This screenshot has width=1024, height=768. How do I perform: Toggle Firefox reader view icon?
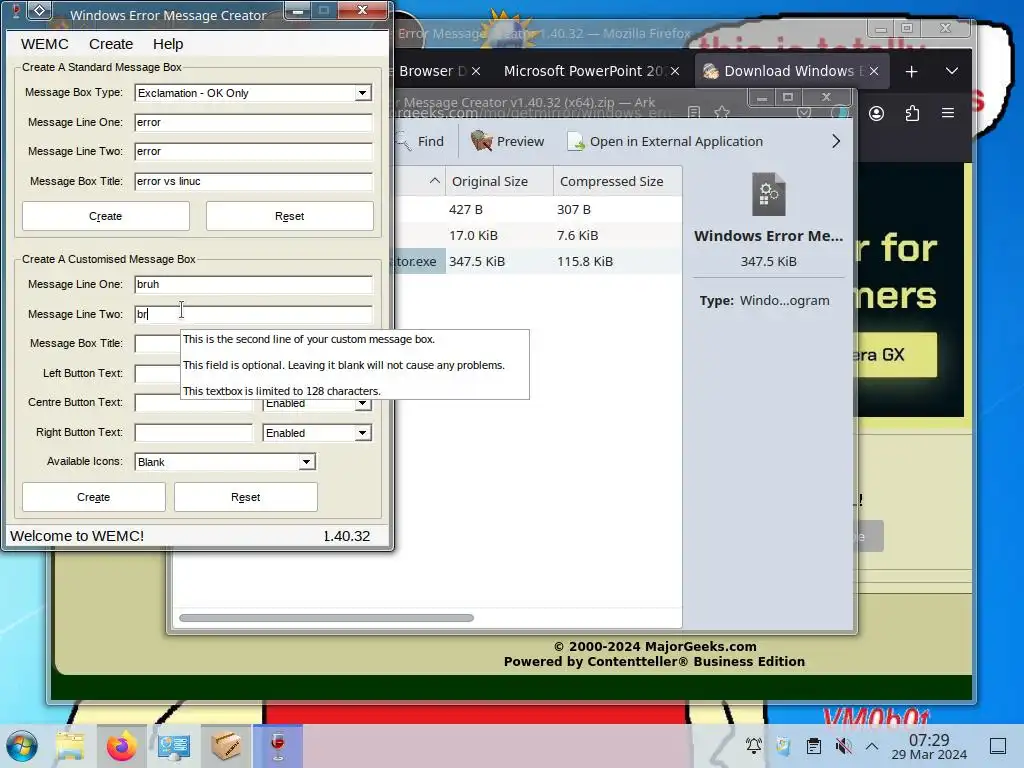[694, 112]
